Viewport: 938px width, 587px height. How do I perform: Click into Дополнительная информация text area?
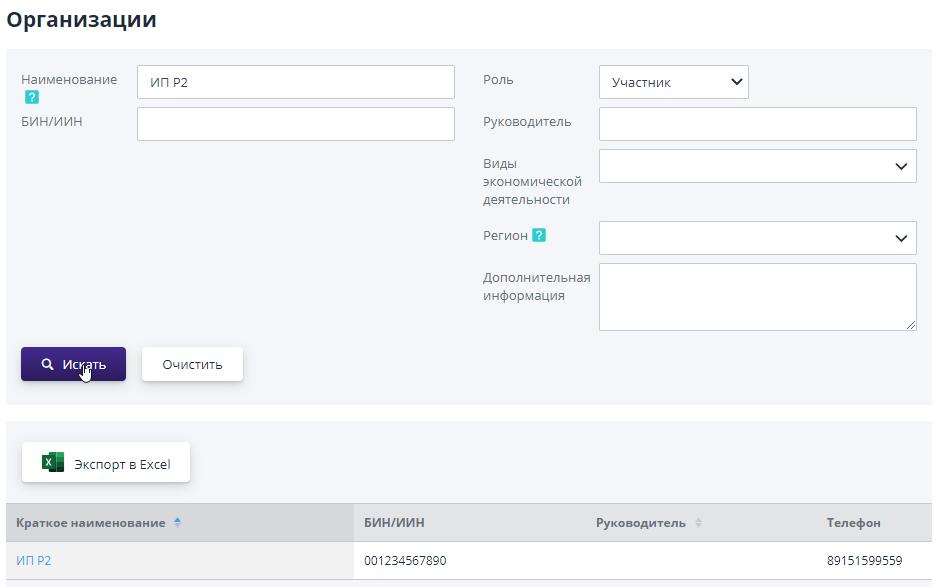[757, 296]
